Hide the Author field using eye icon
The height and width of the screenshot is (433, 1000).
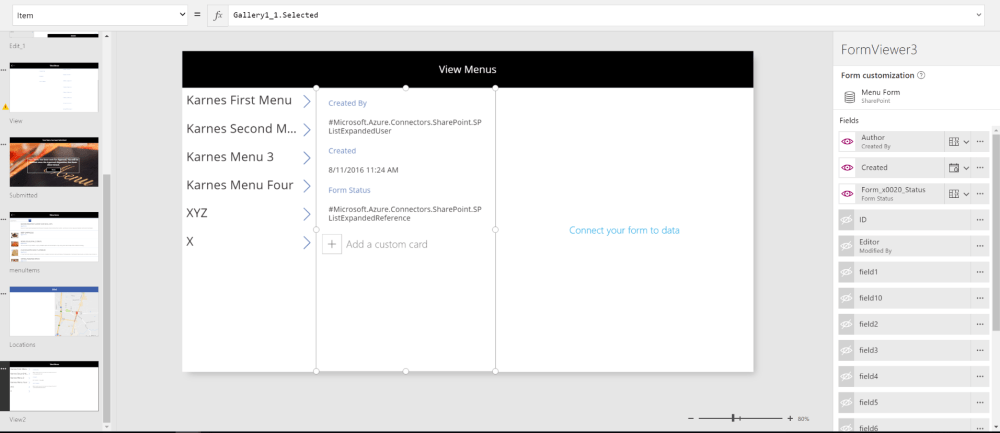847,142
